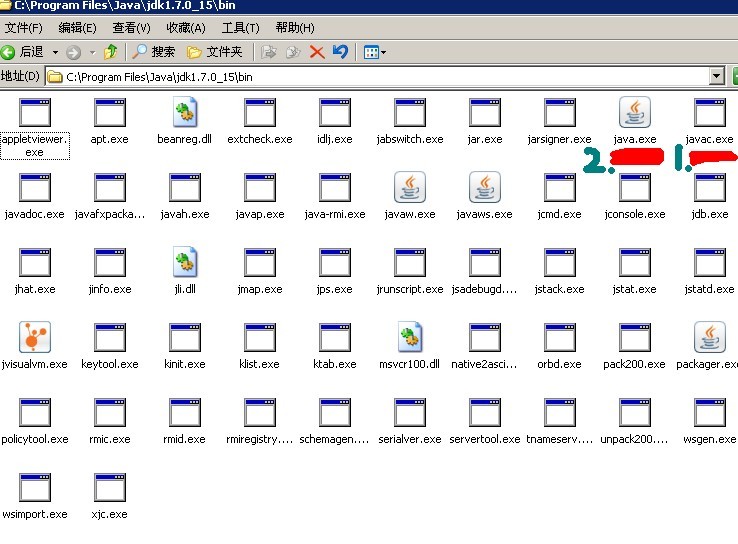Open the 编辑(E) menu
Screen dimensions: 738x544
pos(78,28)
